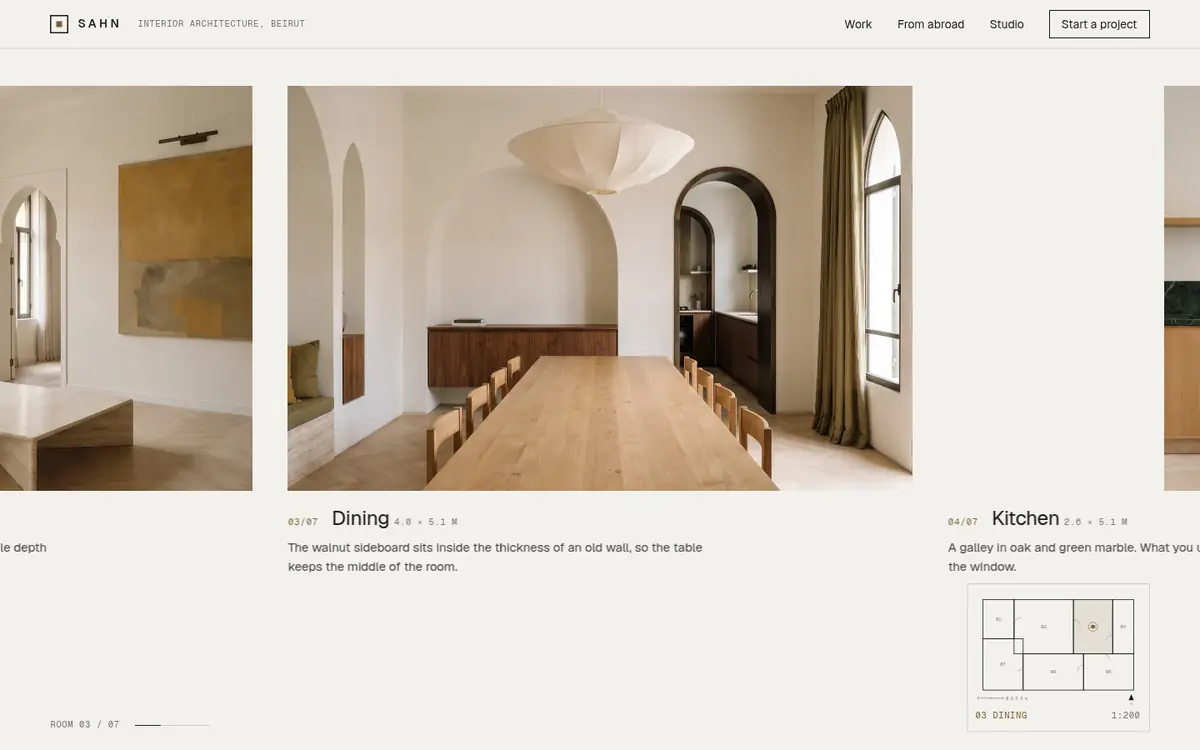Click the ROOM 03 / 07 indicator text
This screenshot has width=1200, height=750.
pyautogui.click(x=85, y=724)
